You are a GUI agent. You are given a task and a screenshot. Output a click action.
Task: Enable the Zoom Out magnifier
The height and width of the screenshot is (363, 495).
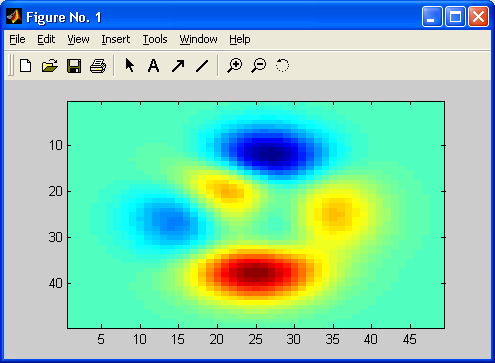(259, 65)
